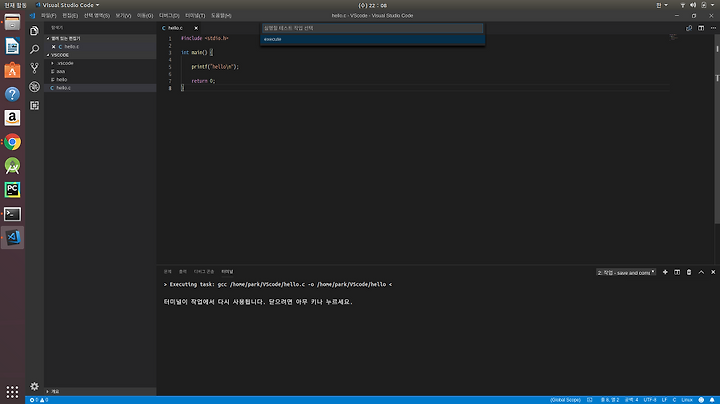Screen dimensions: 720x404
Task: Open the aaa file in explorer
Action: coord(100,72)
